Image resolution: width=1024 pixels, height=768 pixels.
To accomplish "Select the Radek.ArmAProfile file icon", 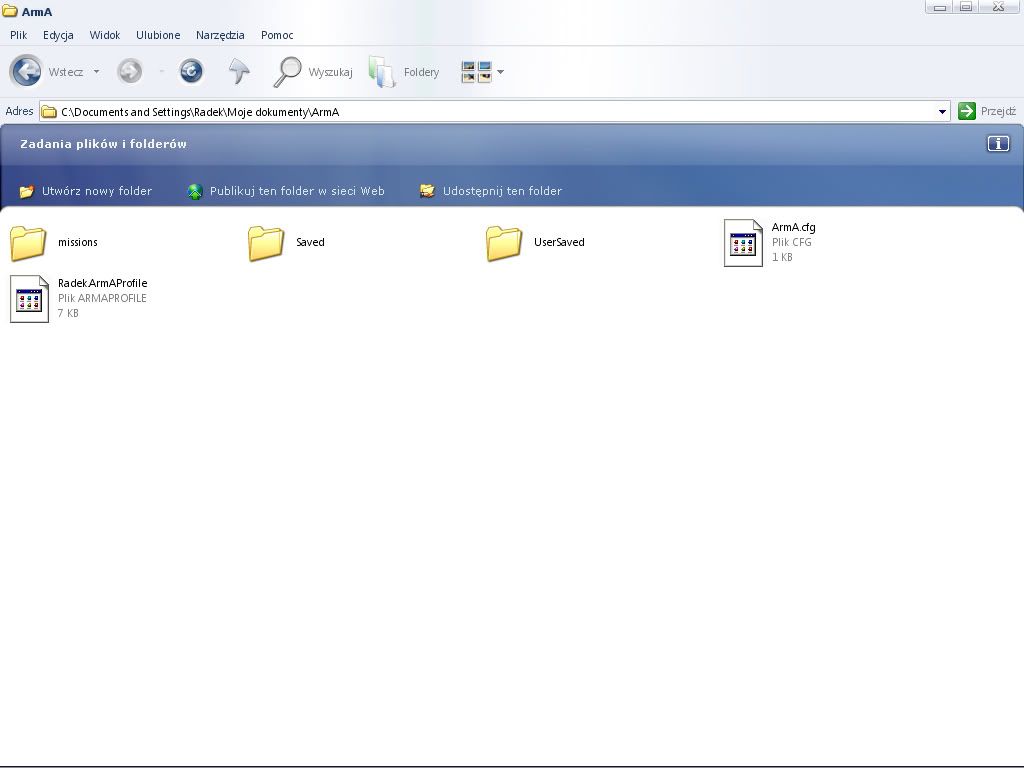I will [x=29, y=299].
